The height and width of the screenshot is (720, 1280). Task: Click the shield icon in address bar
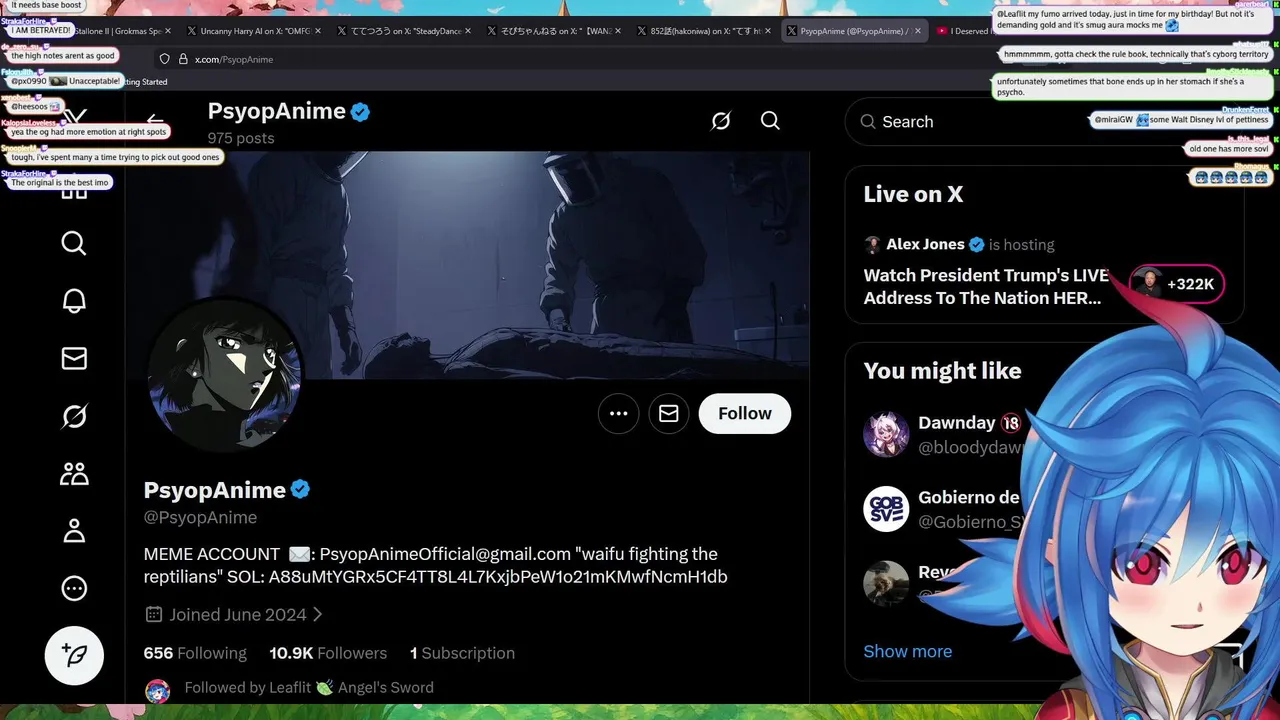click(165, 59)
